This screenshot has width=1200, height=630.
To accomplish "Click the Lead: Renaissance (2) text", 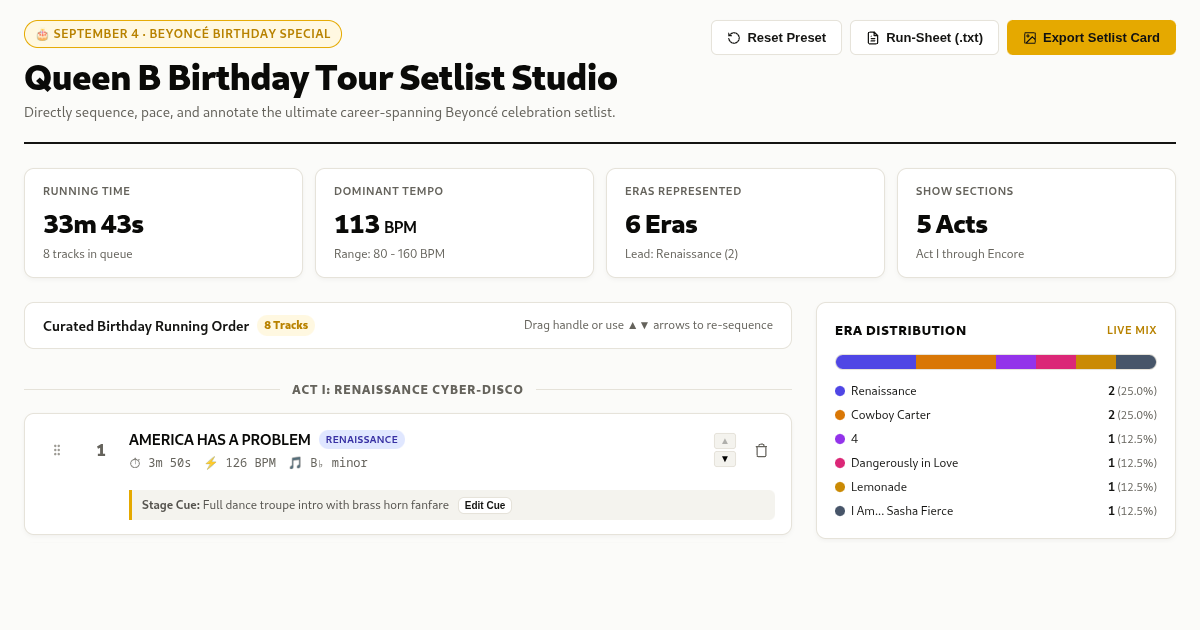I will (681, 254).
